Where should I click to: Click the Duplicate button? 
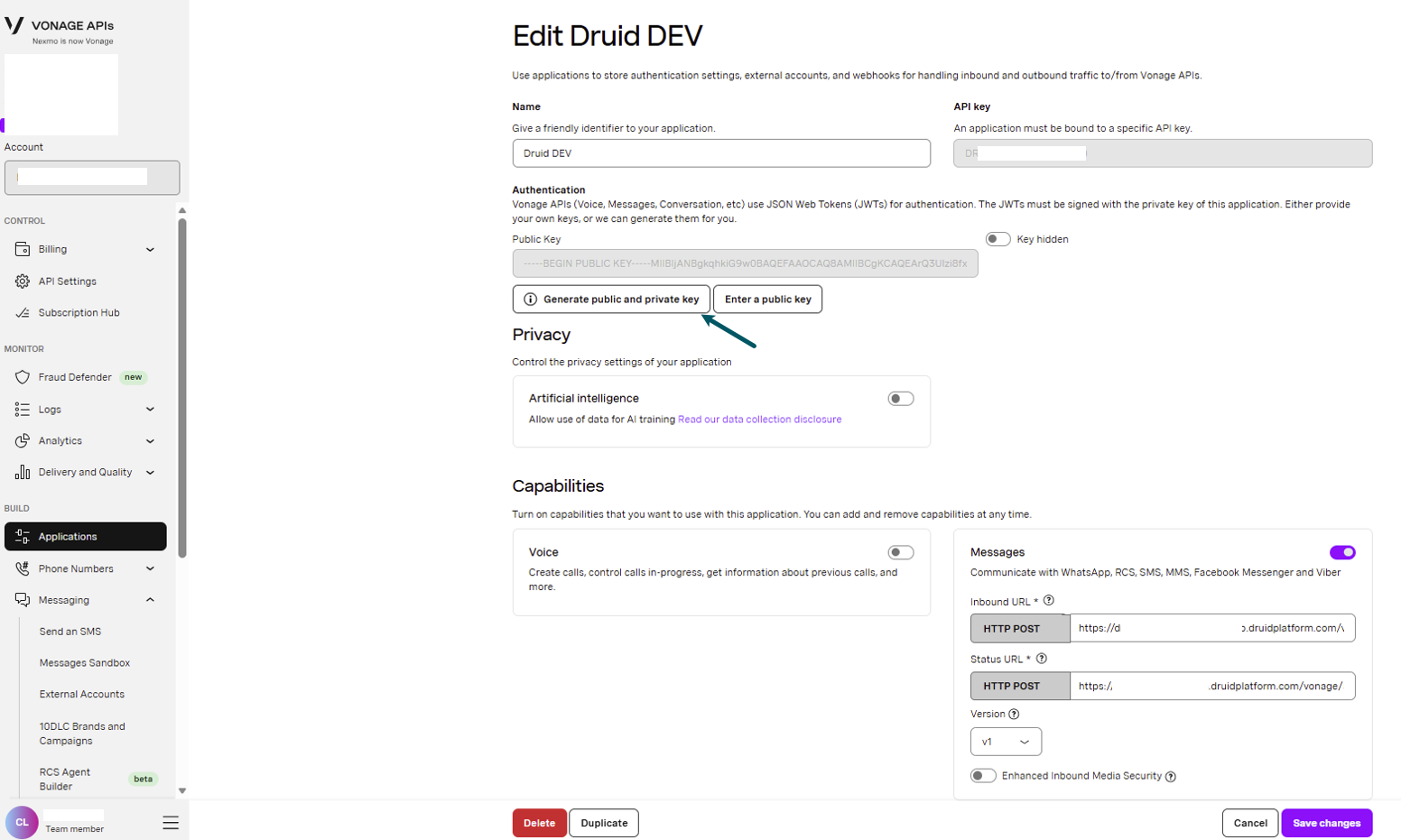(604, 823)
